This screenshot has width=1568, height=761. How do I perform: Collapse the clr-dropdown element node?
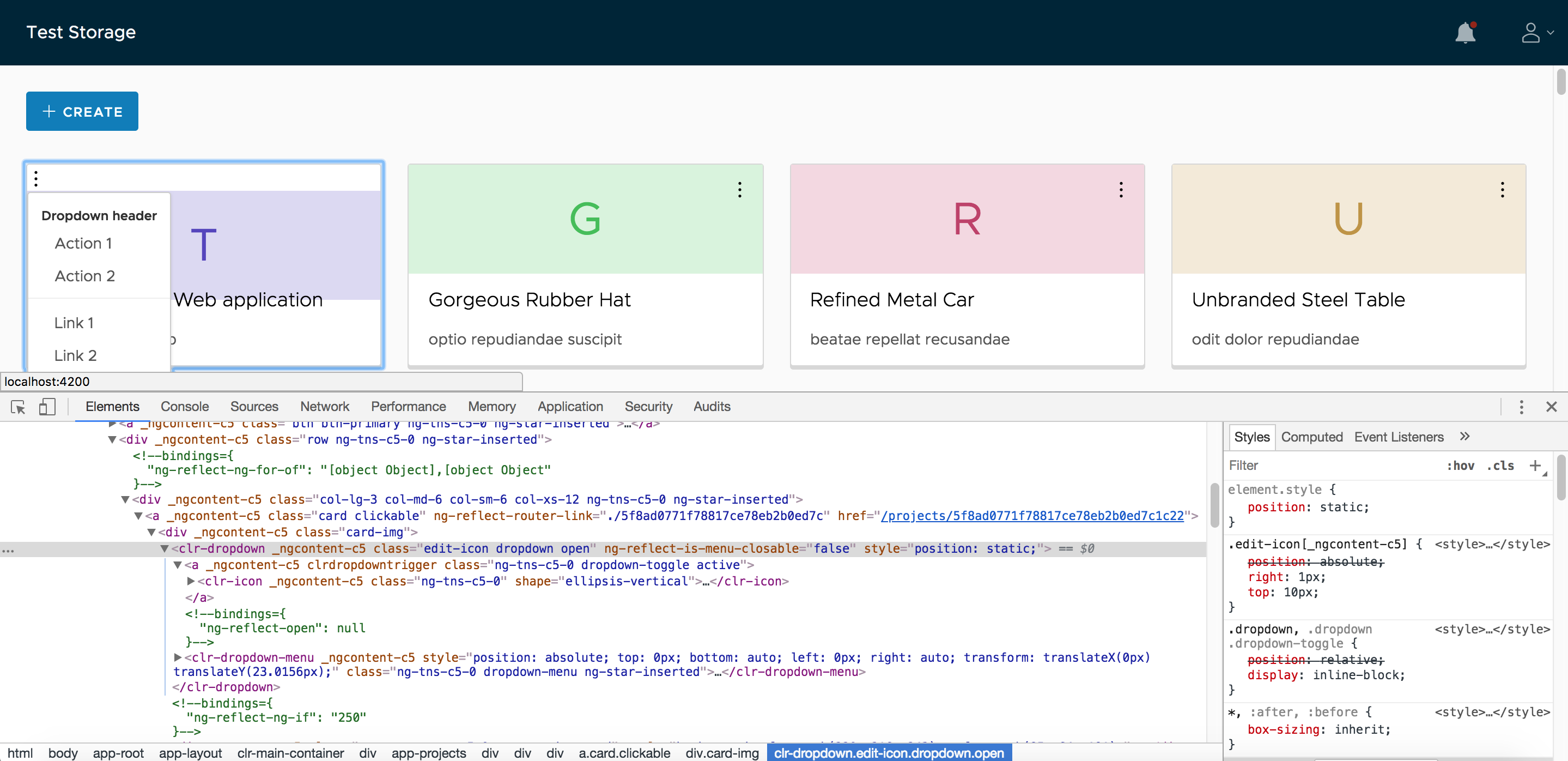pyautogui.click(x=164, y=548)
